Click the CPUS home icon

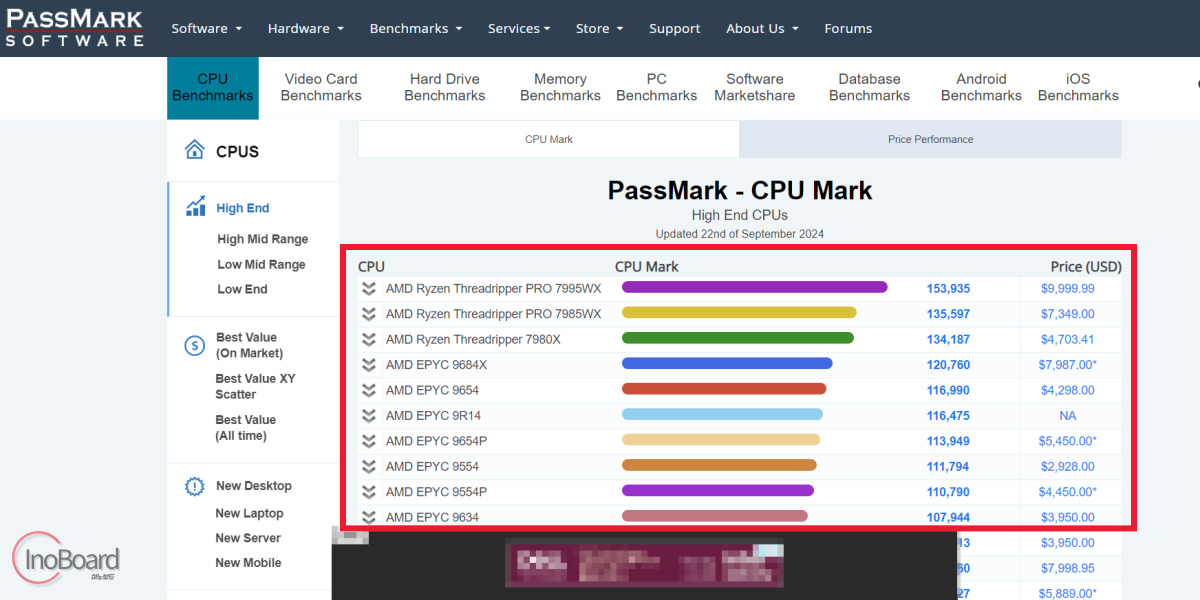(x=194, y=151)
